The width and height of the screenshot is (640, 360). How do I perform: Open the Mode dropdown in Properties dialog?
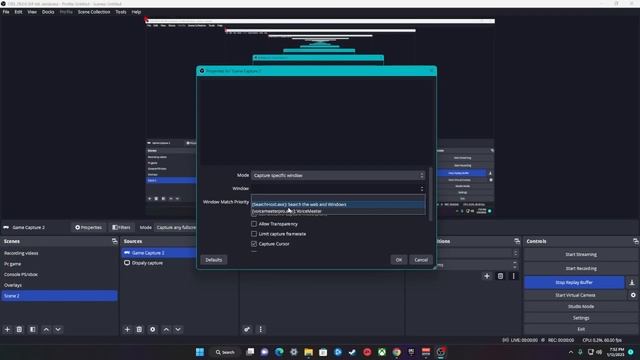(x=338, y=176)
